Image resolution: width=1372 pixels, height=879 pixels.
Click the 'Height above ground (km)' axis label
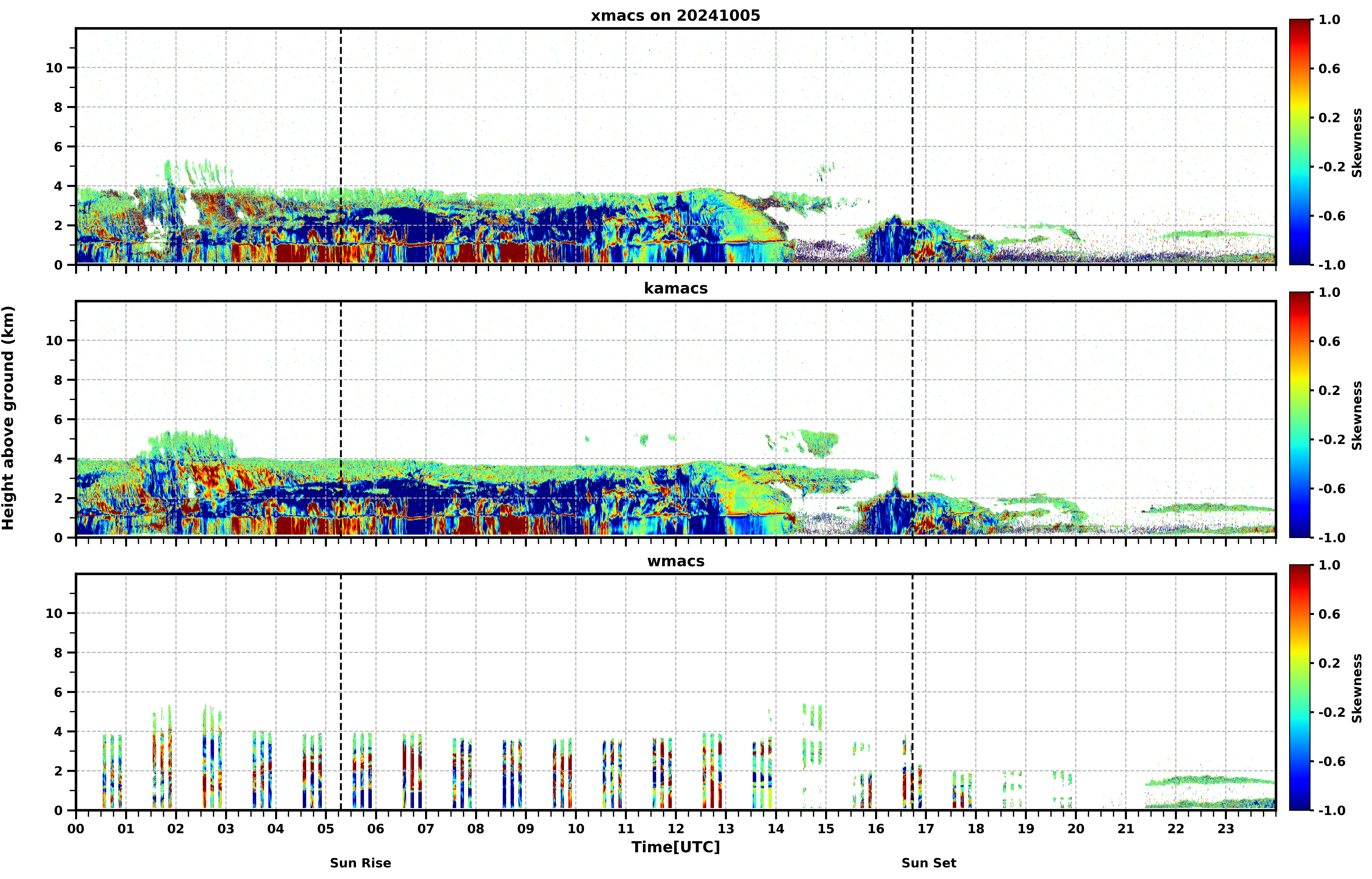coord(8,418)
